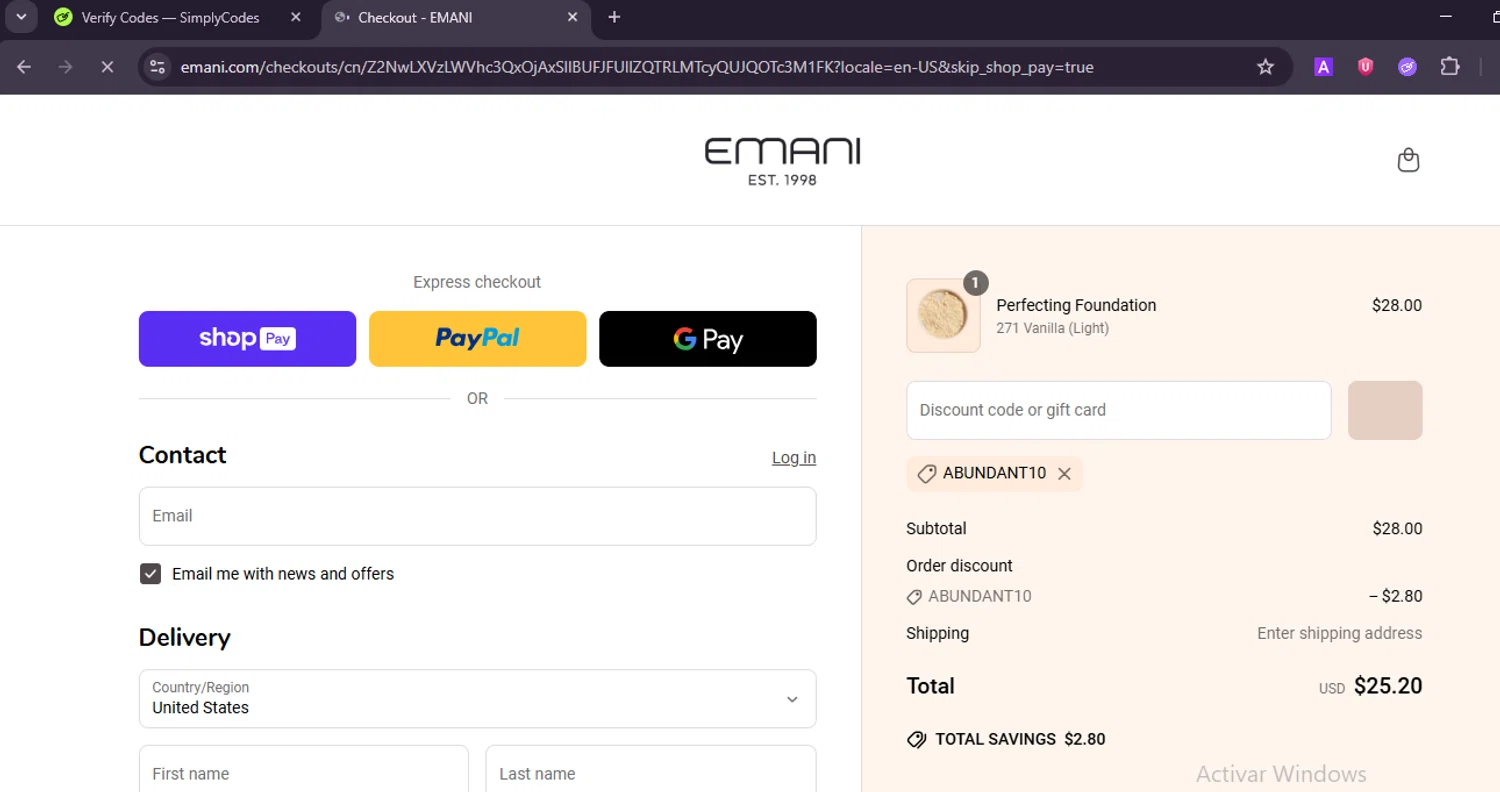Choose Google Pay express checkout
This screenshot has width=1500, height=792.
(708, 339)
